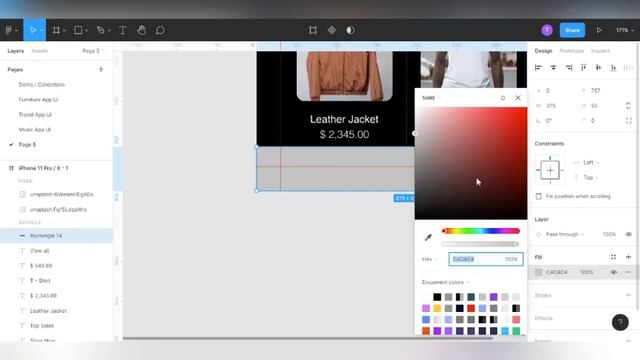Open the help question mark button

620,322
